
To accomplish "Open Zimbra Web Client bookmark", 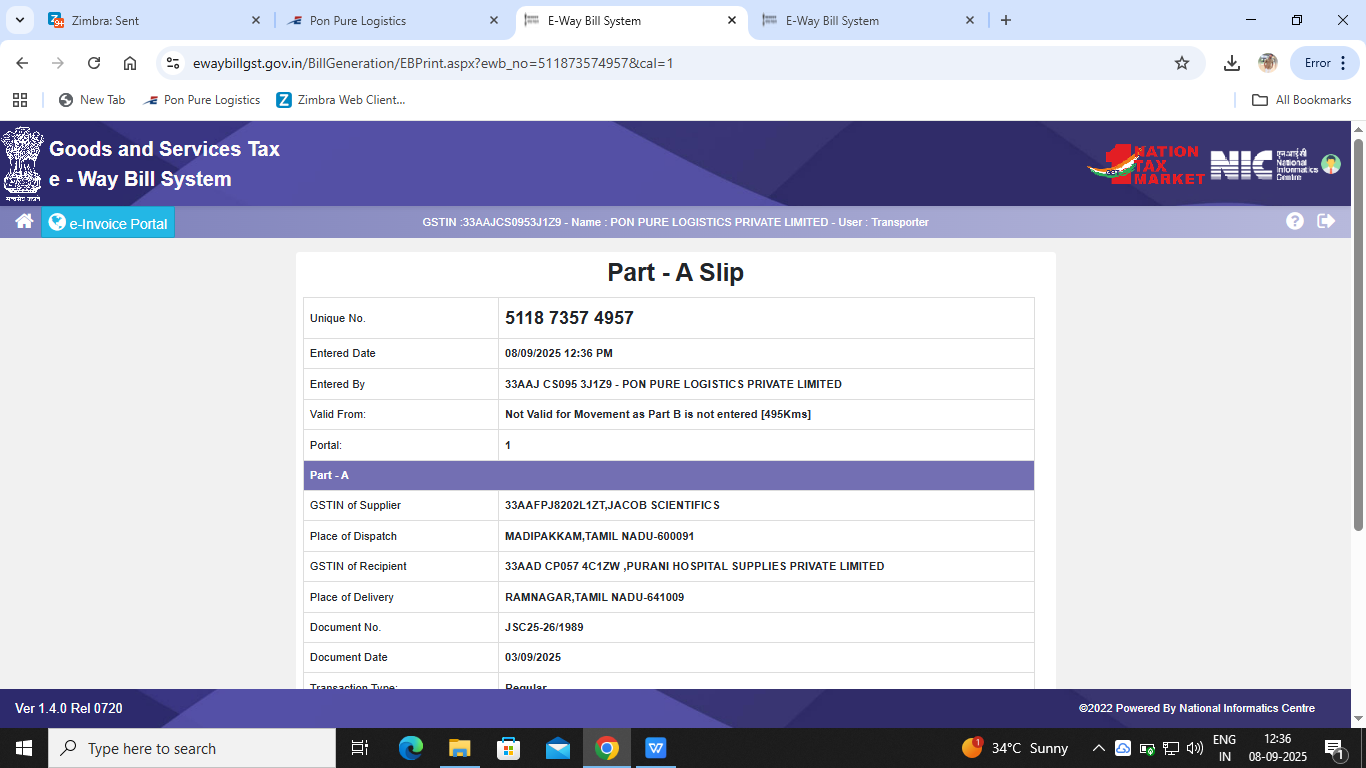I will click(x=340, y=100).
